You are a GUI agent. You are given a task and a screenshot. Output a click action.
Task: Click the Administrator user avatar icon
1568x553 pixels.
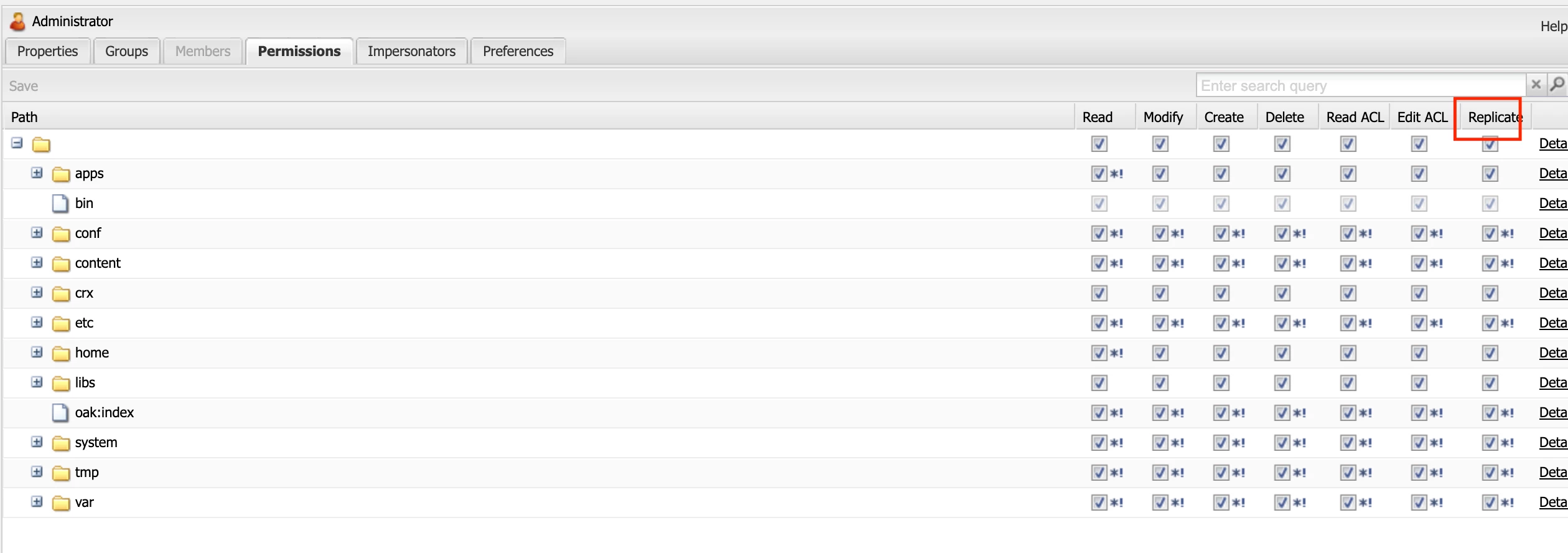coord(17,22)
